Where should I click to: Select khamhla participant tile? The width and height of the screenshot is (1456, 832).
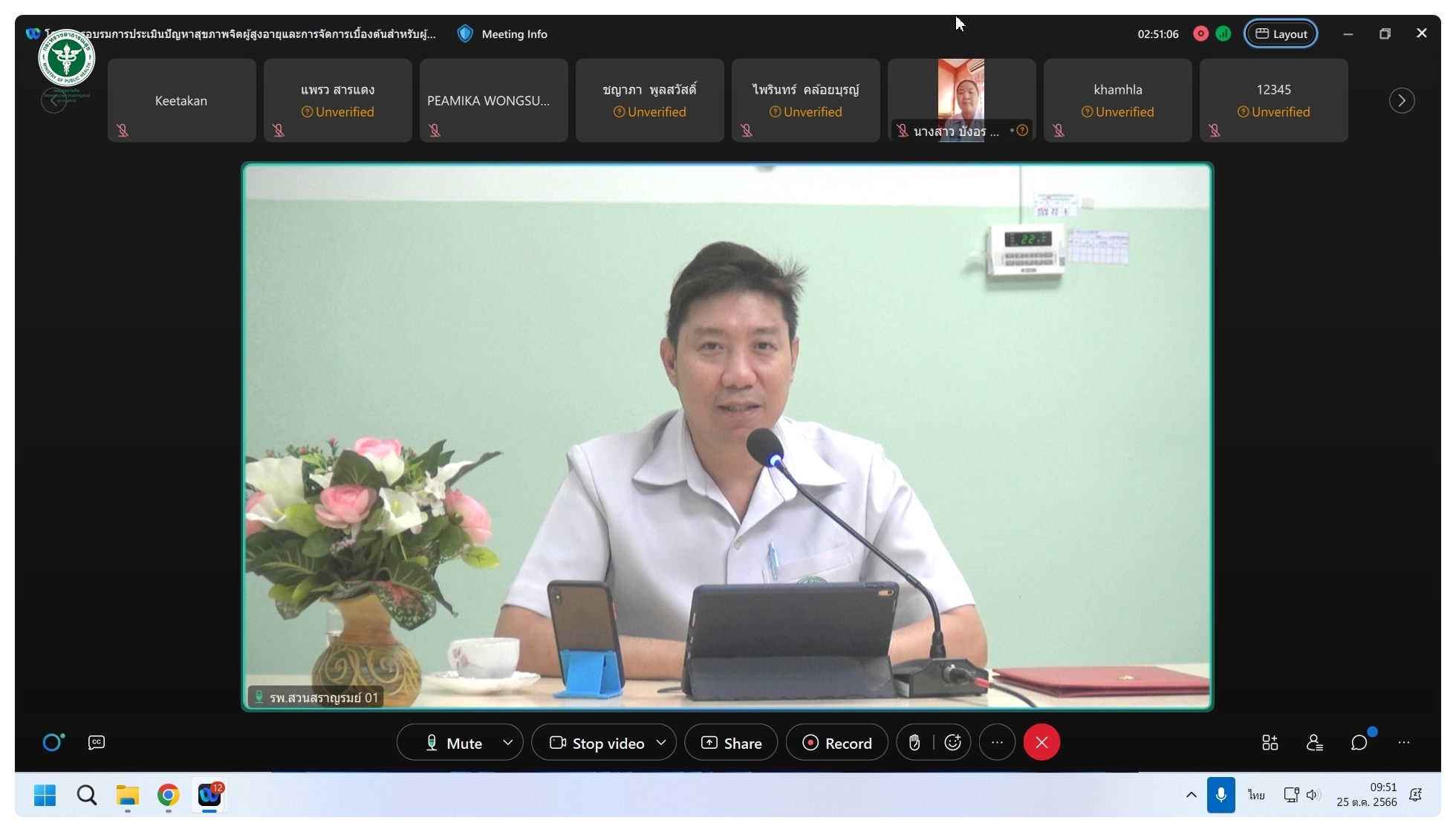coord(1118,100)
